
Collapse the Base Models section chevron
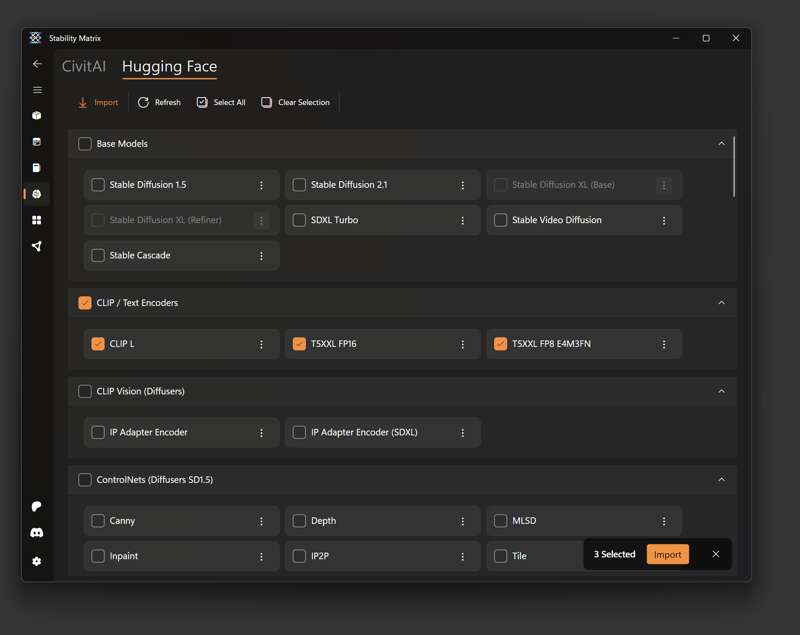click(x=721, y=144)
